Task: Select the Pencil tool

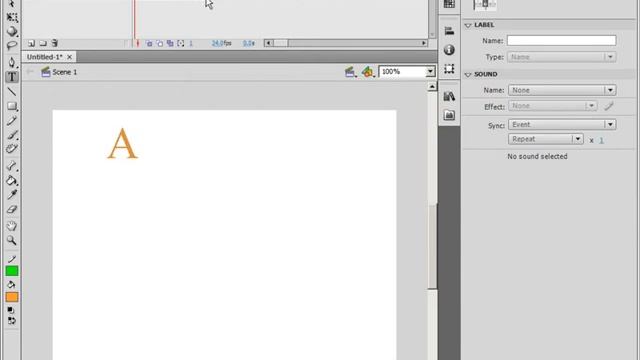Action: (x=12, y=121)
